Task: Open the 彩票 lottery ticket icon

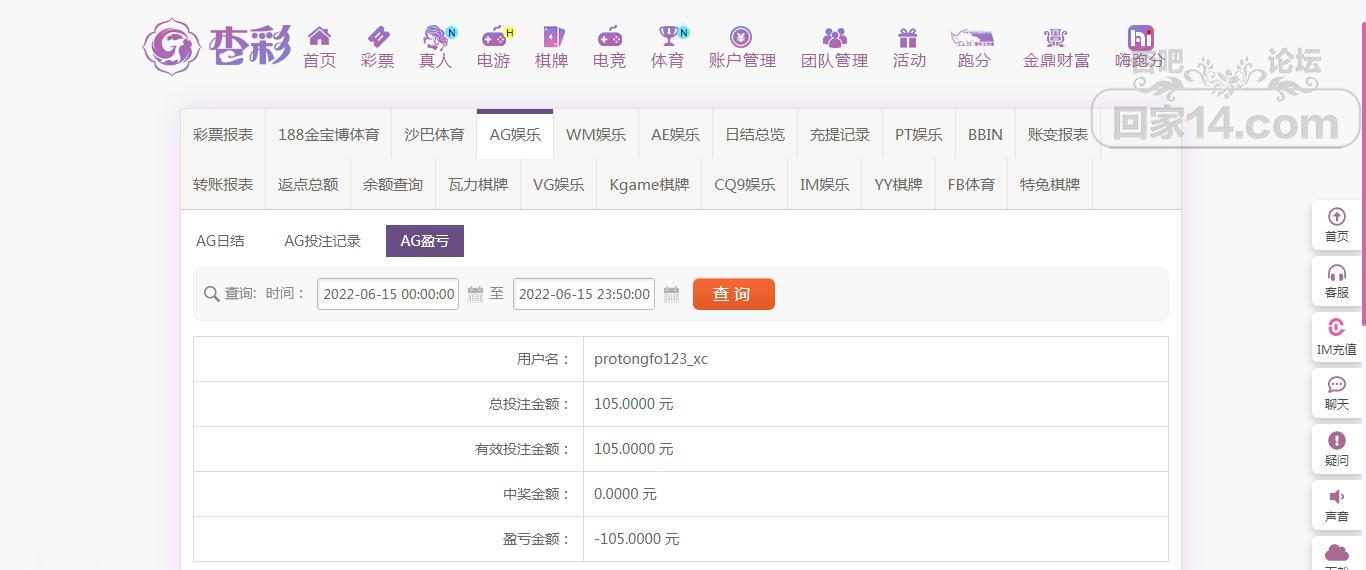Action: [x=378, y=37]
